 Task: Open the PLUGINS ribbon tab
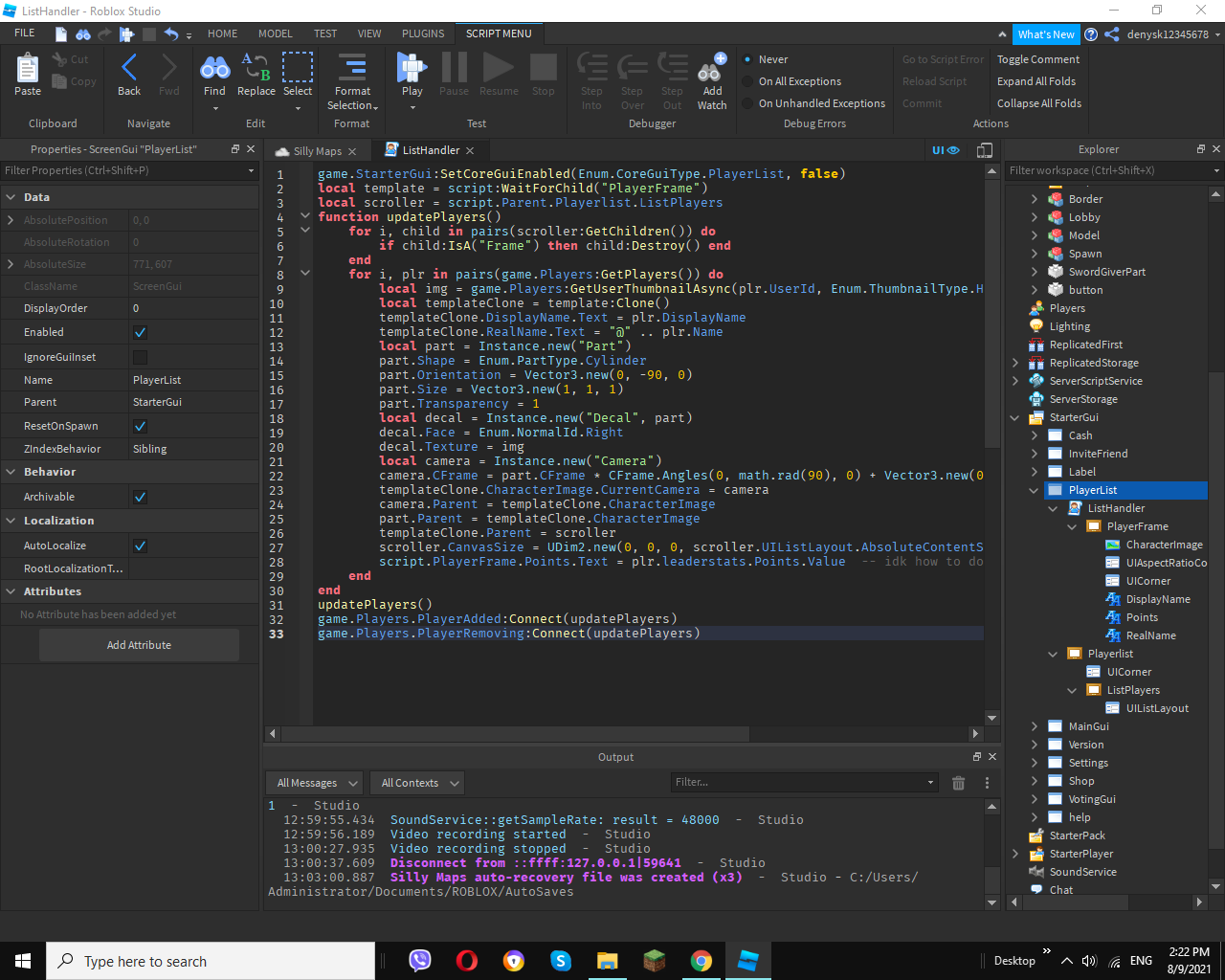(x=423, y=33)
